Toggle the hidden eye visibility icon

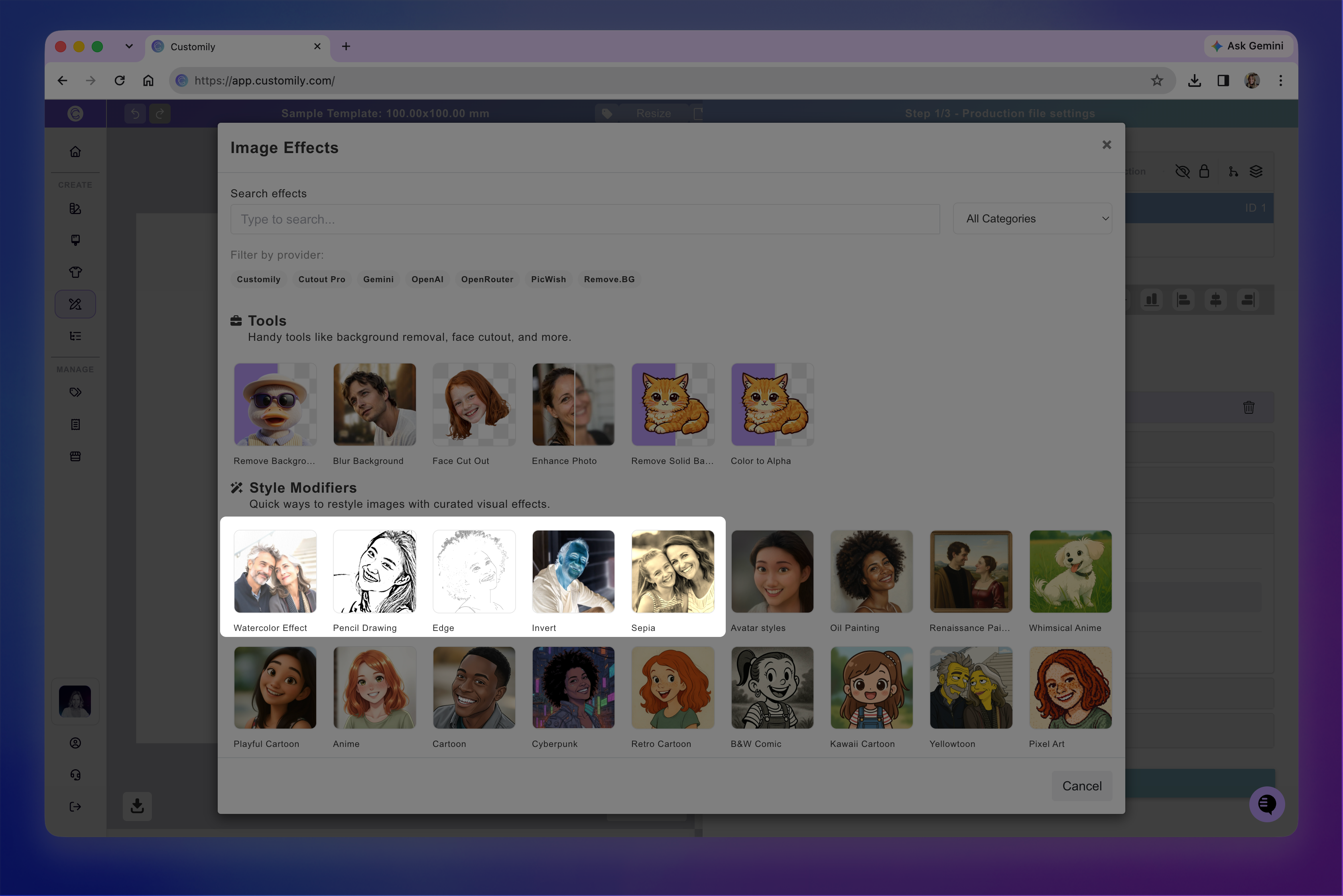tap(1182, 171)
